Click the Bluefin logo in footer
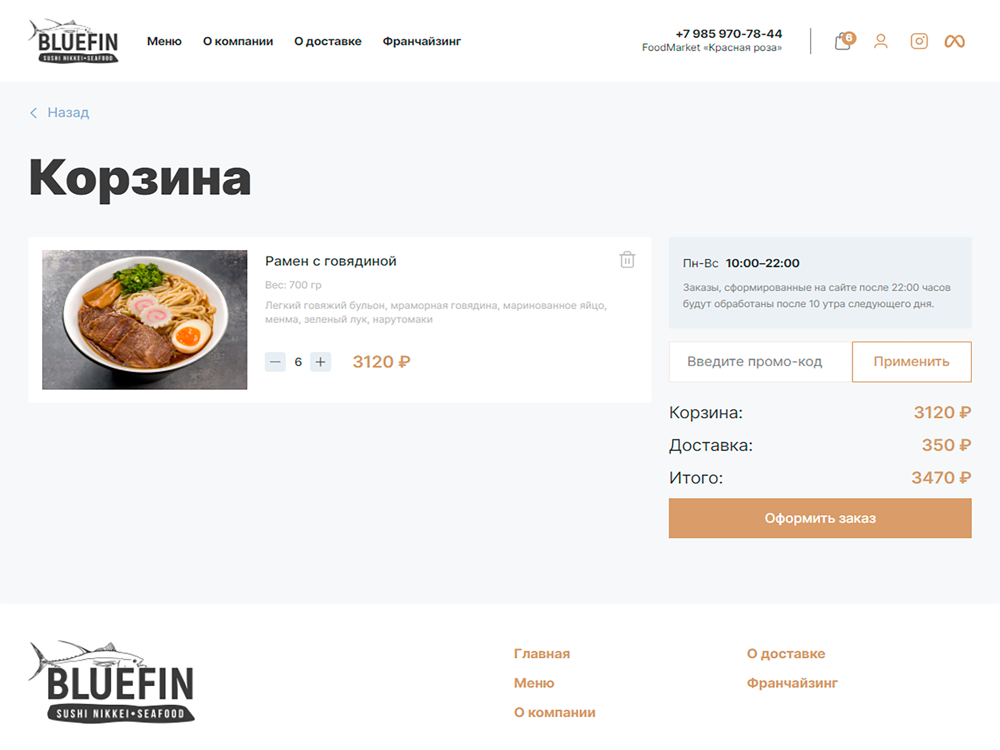The image size is (1000, 750). coord(112,681)
